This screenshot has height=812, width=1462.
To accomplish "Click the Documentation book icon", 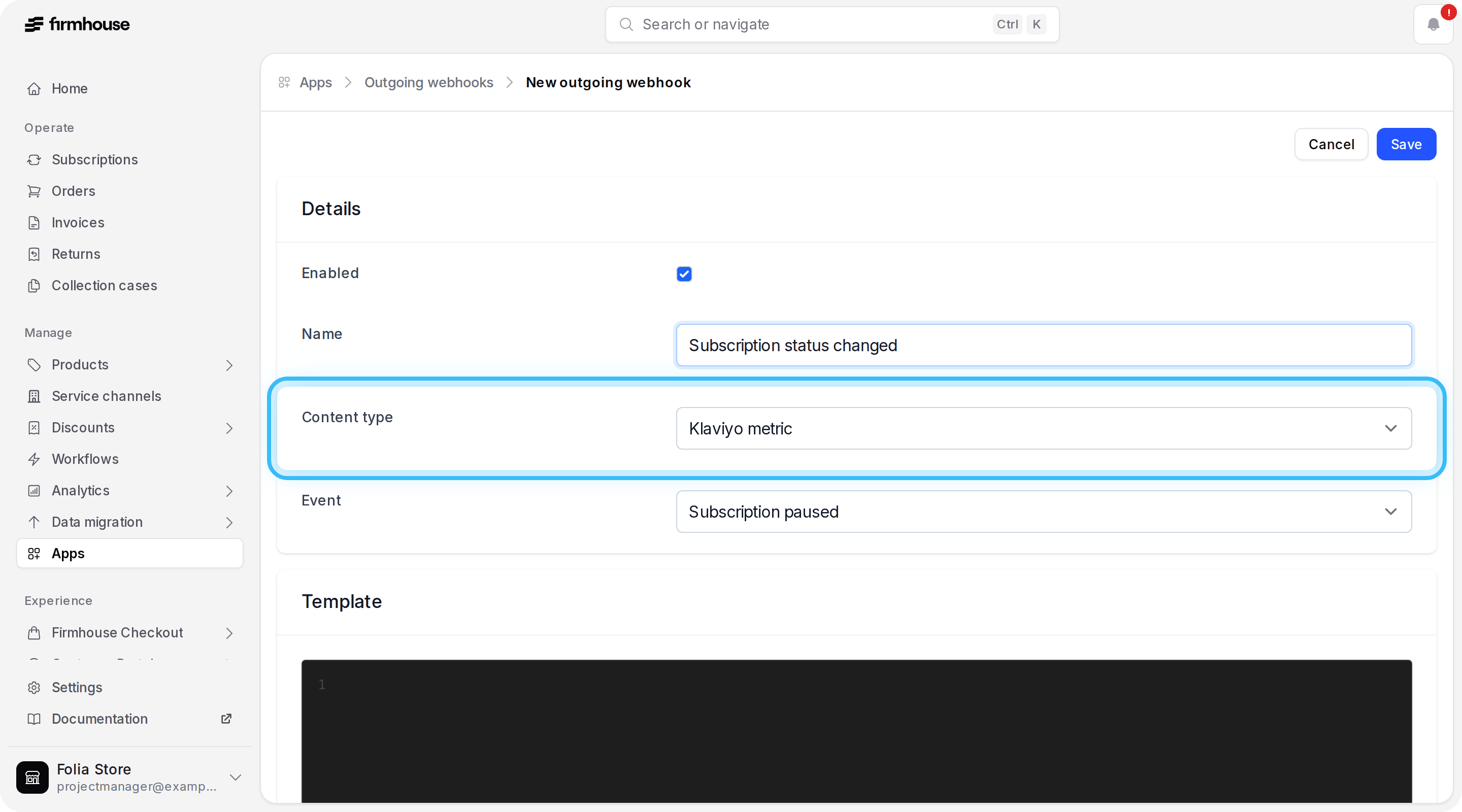I will click(x=34, y=719).
